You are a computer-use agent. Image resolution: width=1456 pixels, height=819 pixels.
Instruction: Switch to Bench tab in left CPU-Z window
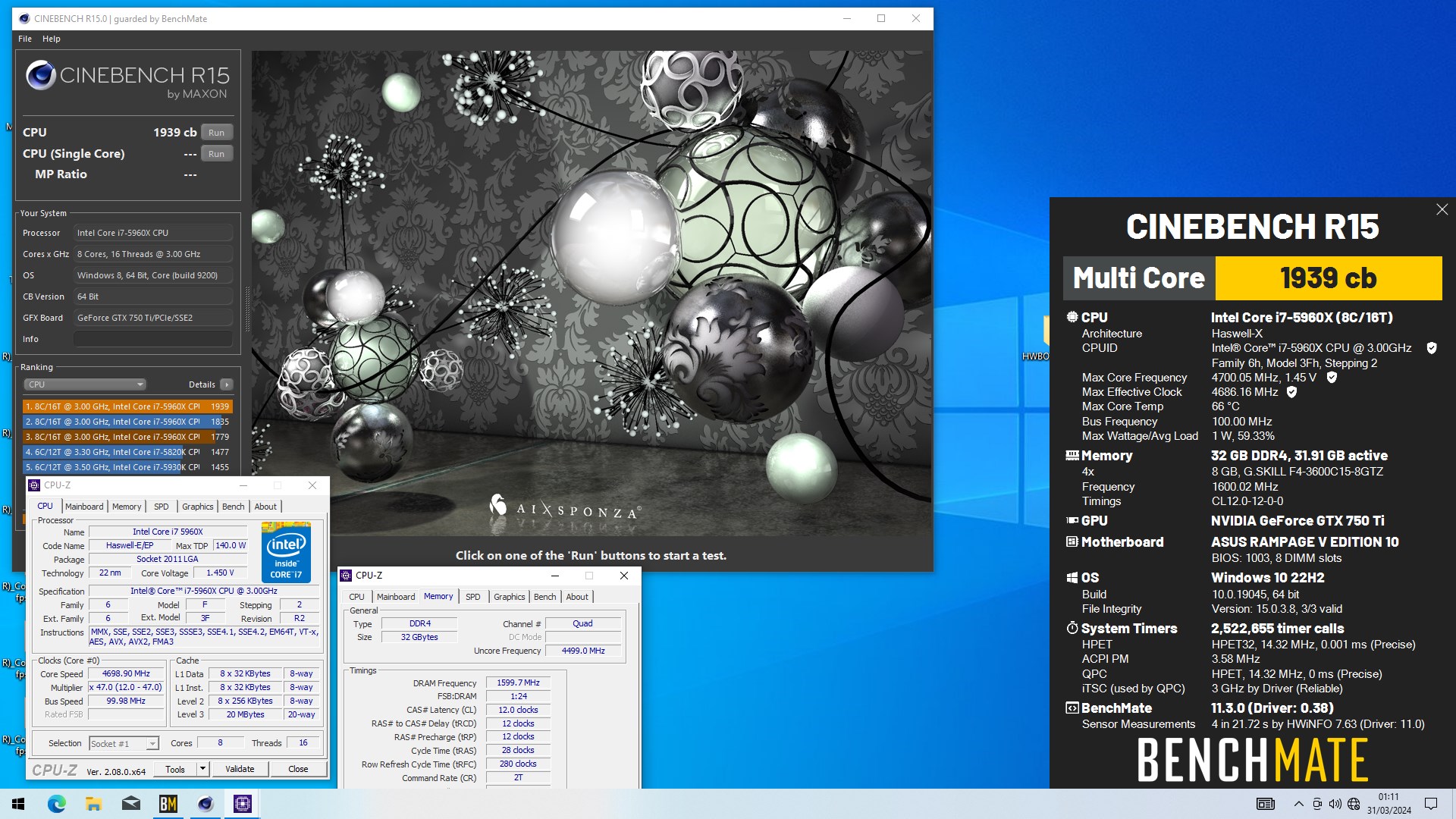233,507
